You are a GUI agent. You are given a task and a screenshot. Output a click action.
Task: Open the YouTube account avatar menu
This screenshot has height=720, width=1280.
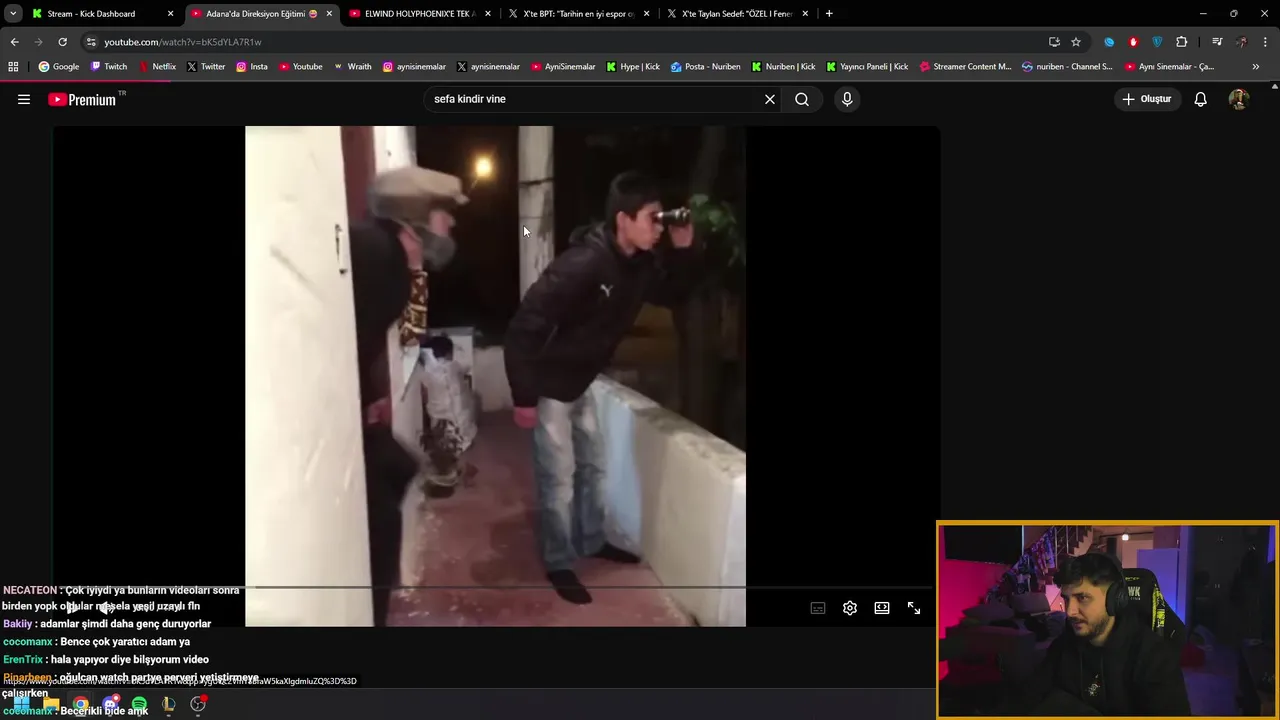[1239, 99]
